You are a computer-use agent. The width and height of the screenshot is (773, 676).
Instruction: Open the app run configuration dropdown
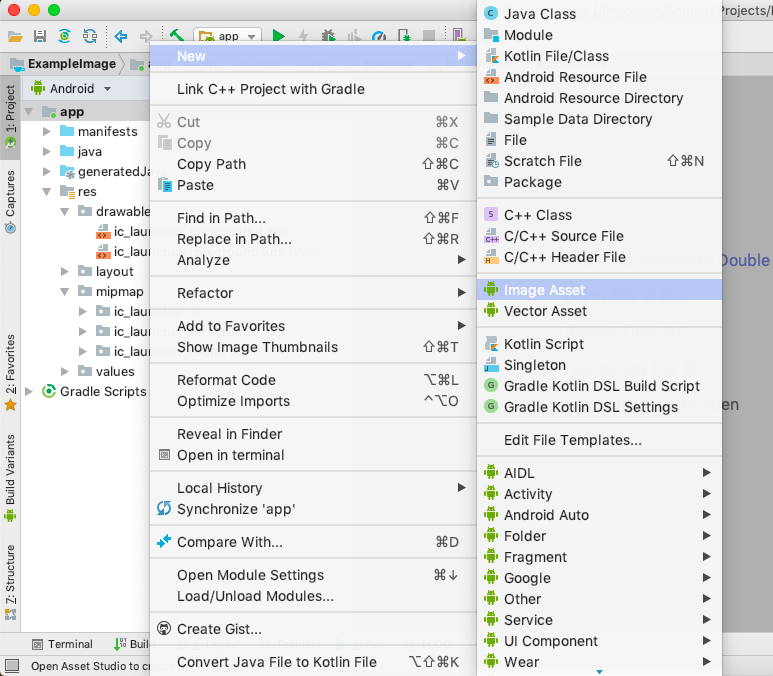tap(228, 36)
